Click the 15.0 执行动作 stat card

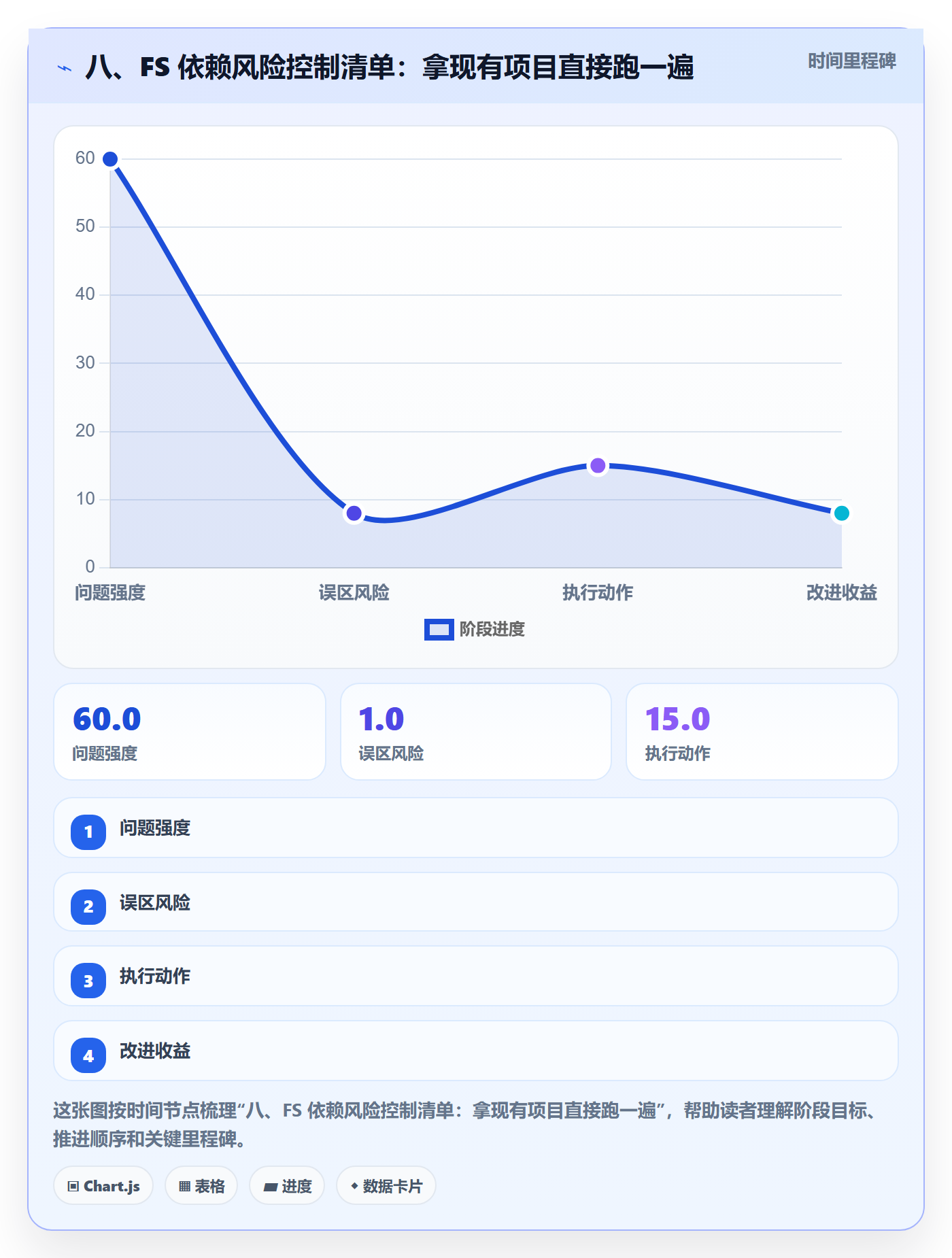[x=762, y=732]
